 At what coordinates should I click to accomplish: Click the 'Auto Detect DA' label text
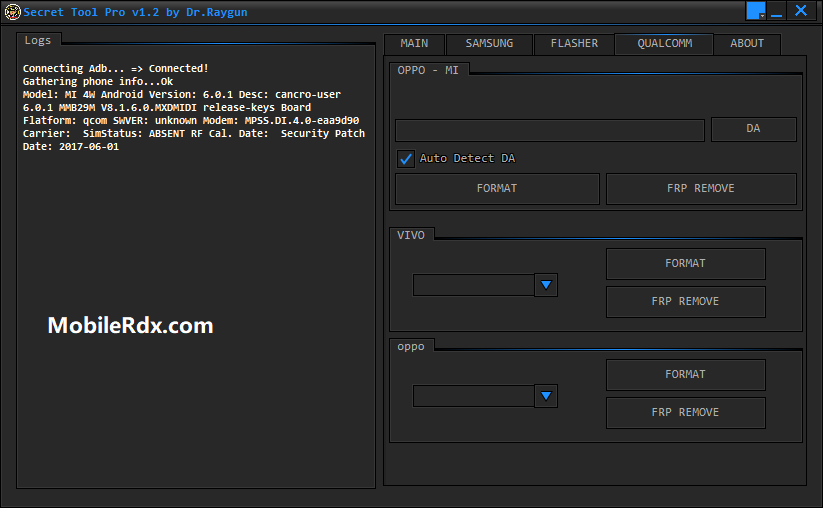467,158
